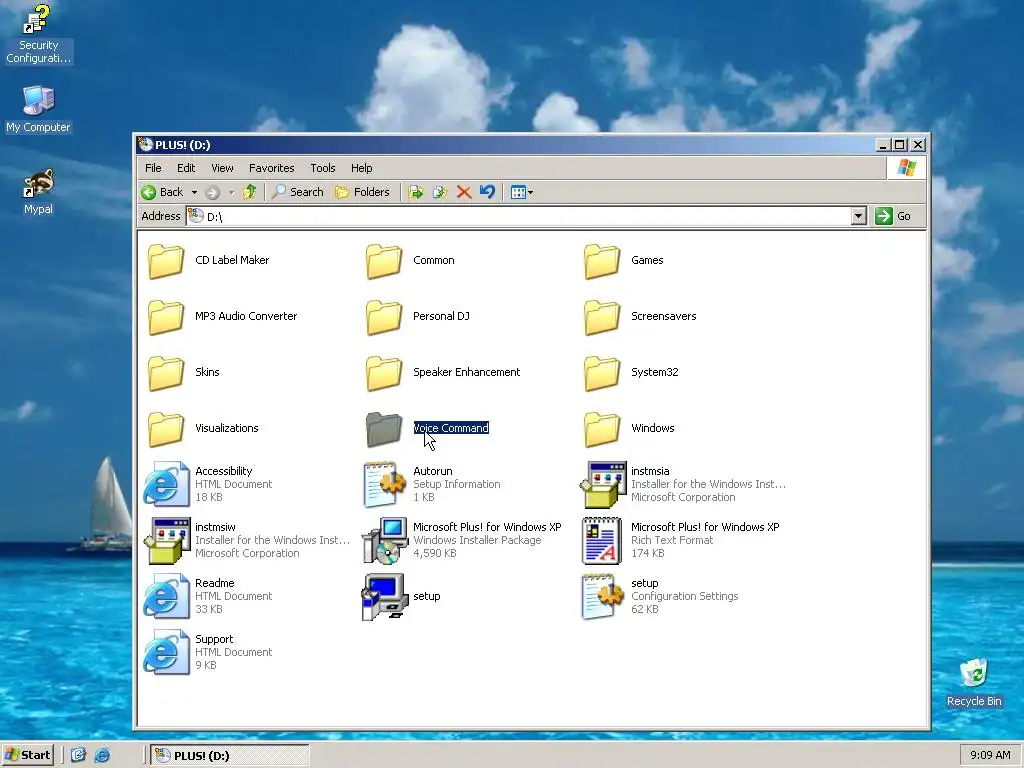
Task: Open the Favorites menu
Action: [x=272, y=168]
